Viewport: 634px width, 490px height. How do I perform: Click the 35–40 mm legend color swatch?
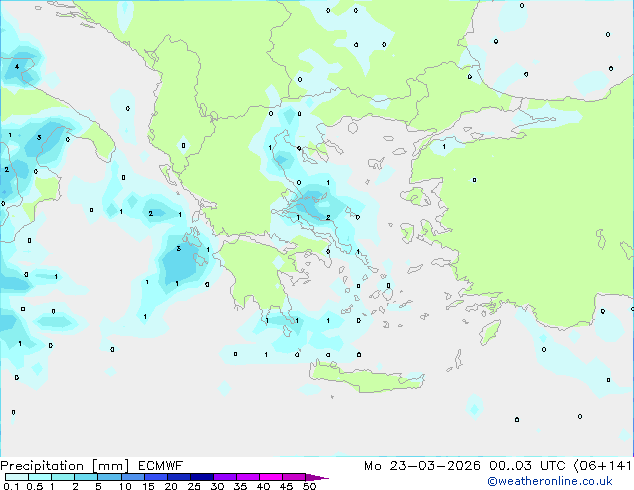(x=248, y=477)
